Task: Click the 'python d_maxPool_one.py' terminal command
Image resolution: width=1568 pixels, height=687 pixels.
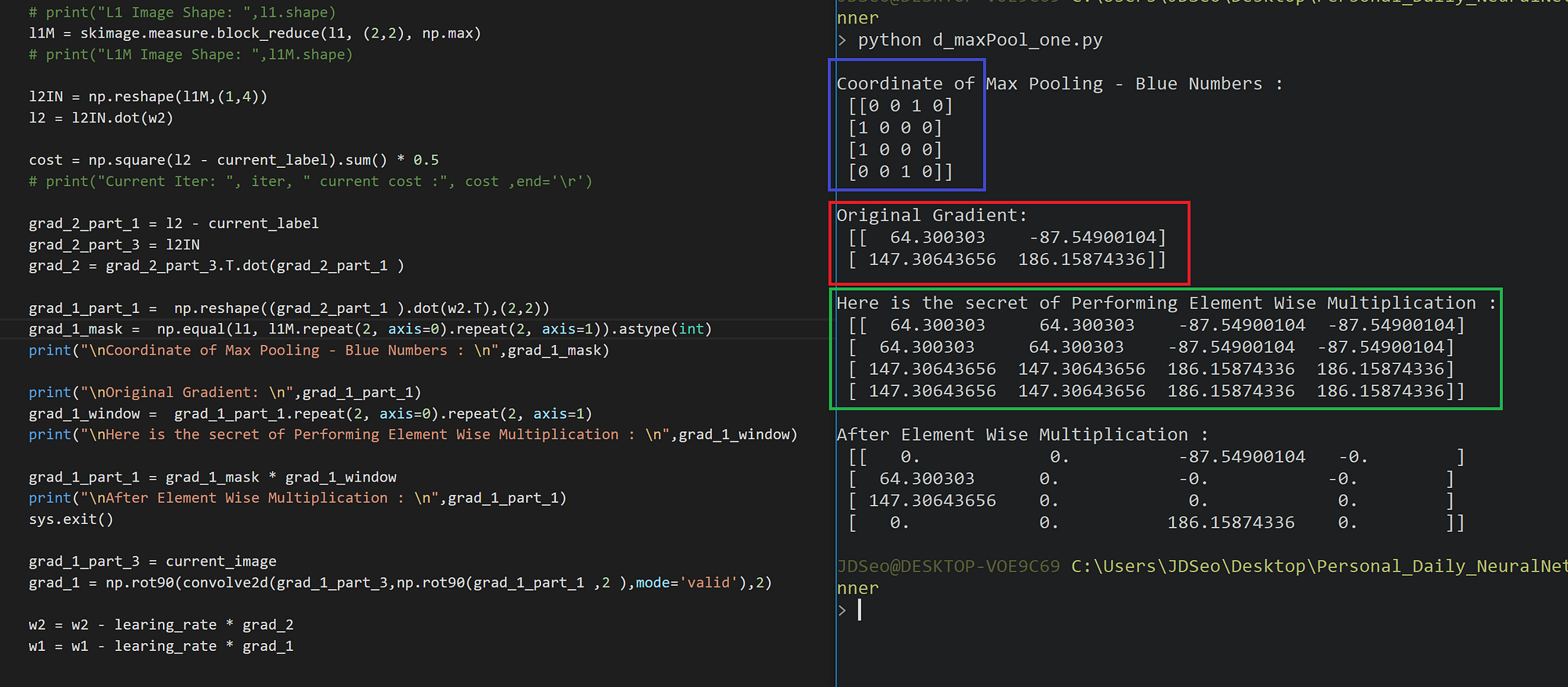Action: (980, 40)
